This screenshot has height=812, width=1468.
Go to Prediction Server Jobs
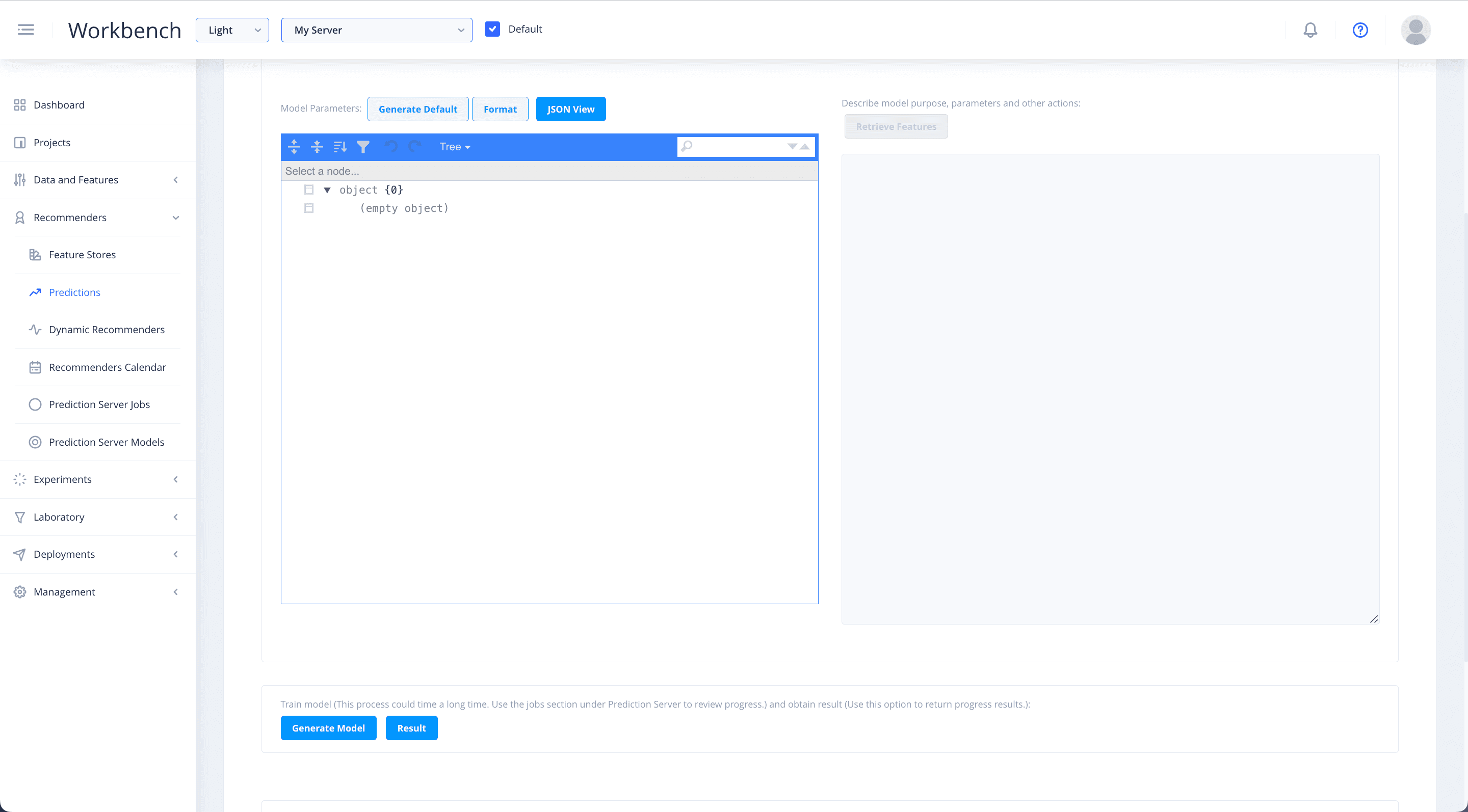coord(99,404)
